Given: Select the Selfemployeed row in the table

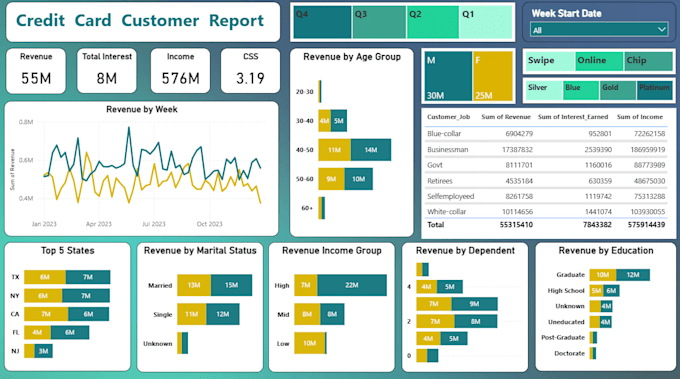Looking at the screenshot, I should tap(546, 196).
